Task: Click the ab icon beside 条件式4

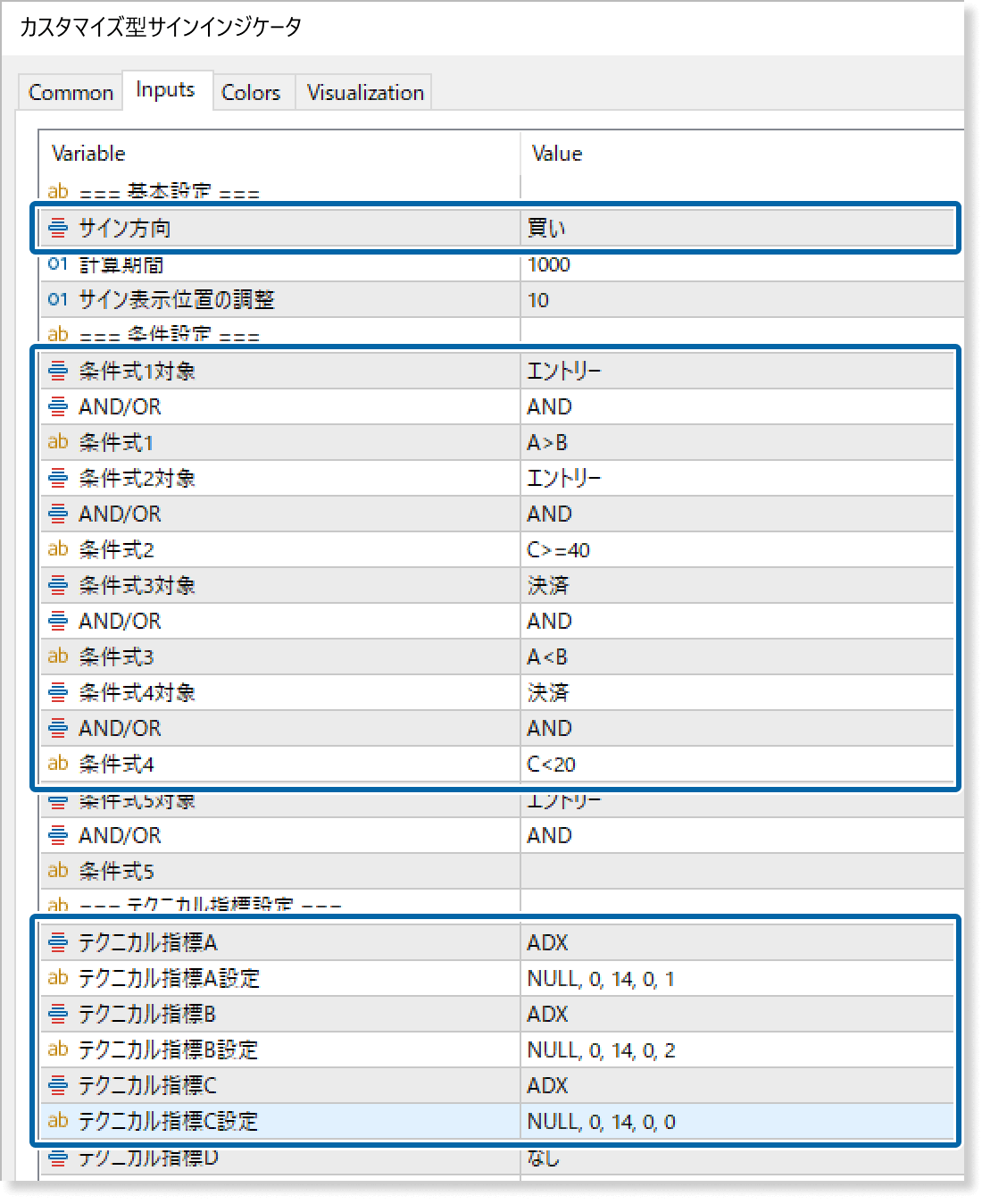Action: 58,764
